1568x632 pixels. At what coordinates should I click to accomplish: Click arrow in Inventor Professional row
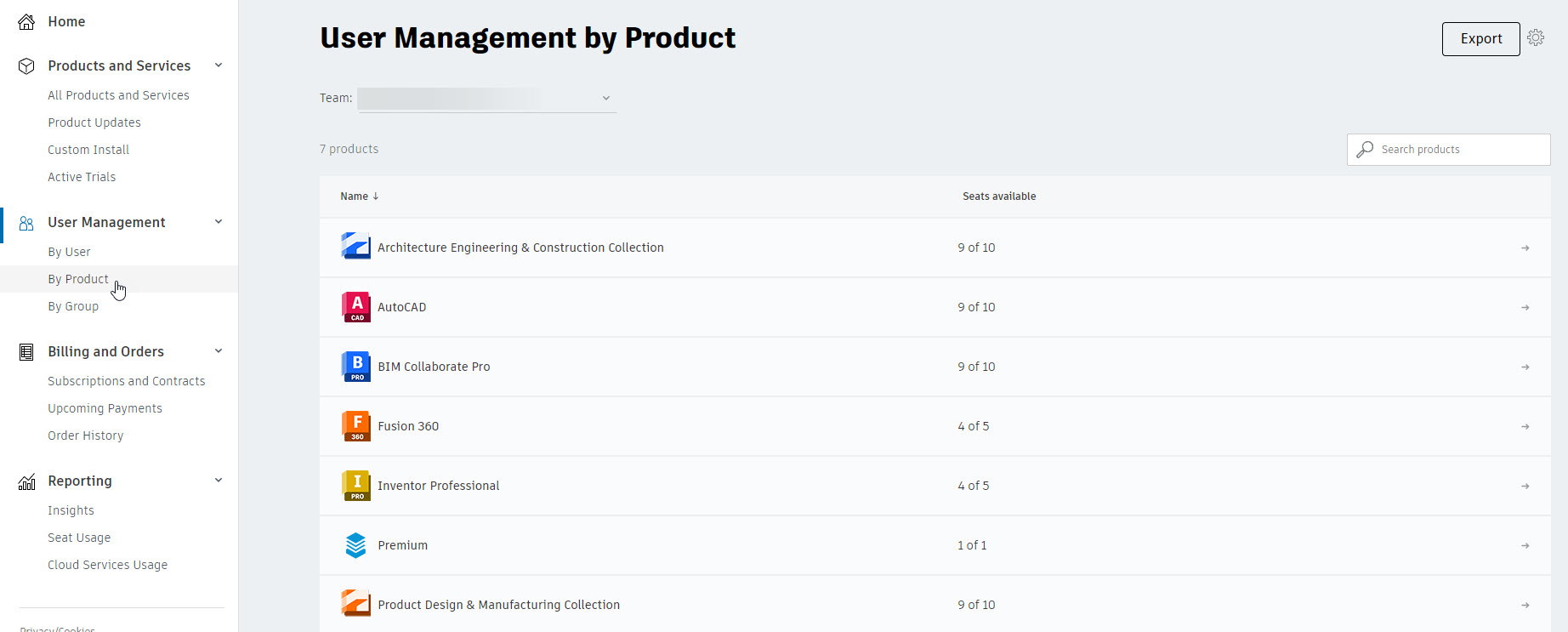tap(1525, 487)
